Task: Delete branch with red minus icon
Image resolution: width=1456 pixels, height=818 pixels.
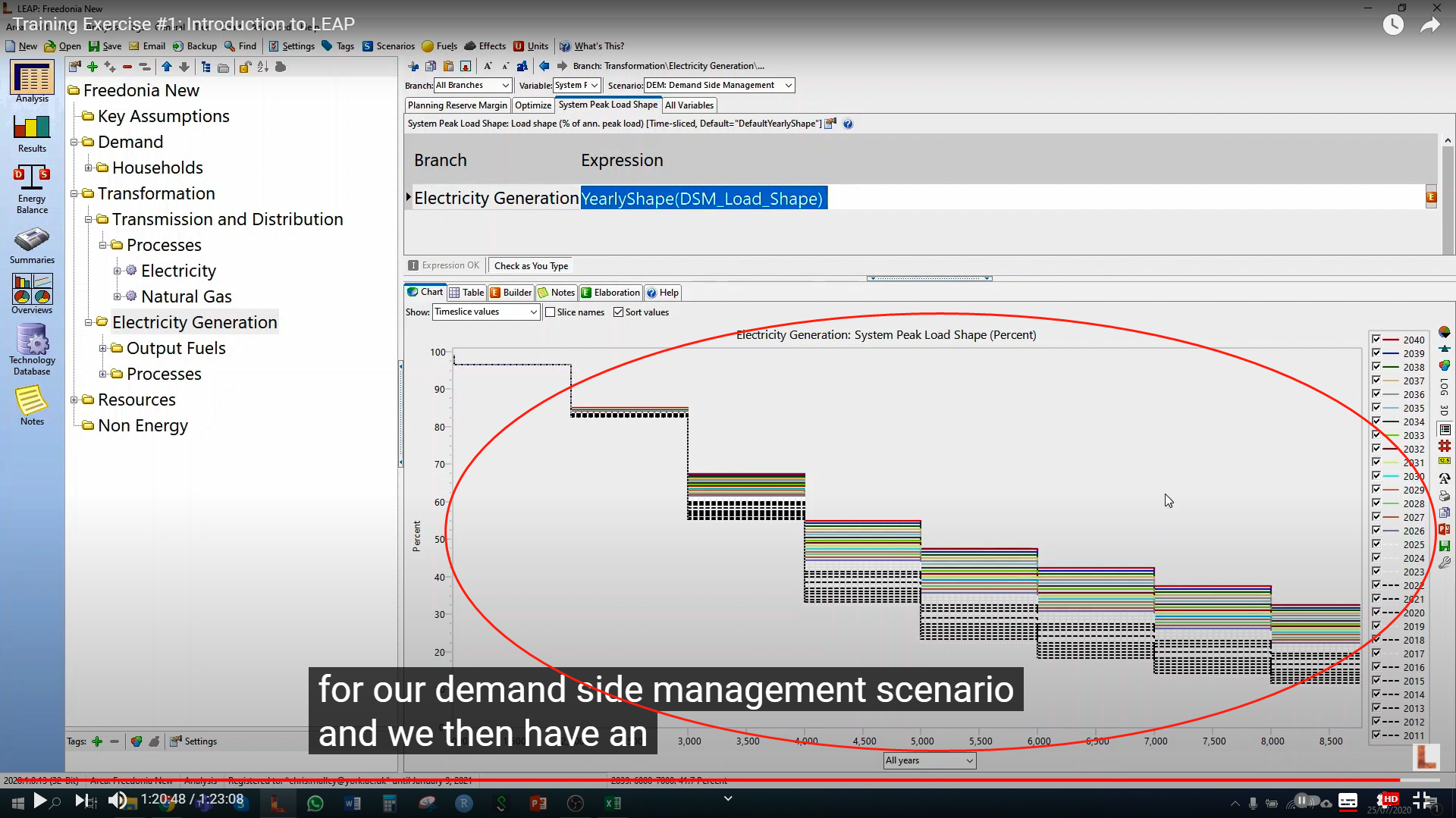Action: 127,67
